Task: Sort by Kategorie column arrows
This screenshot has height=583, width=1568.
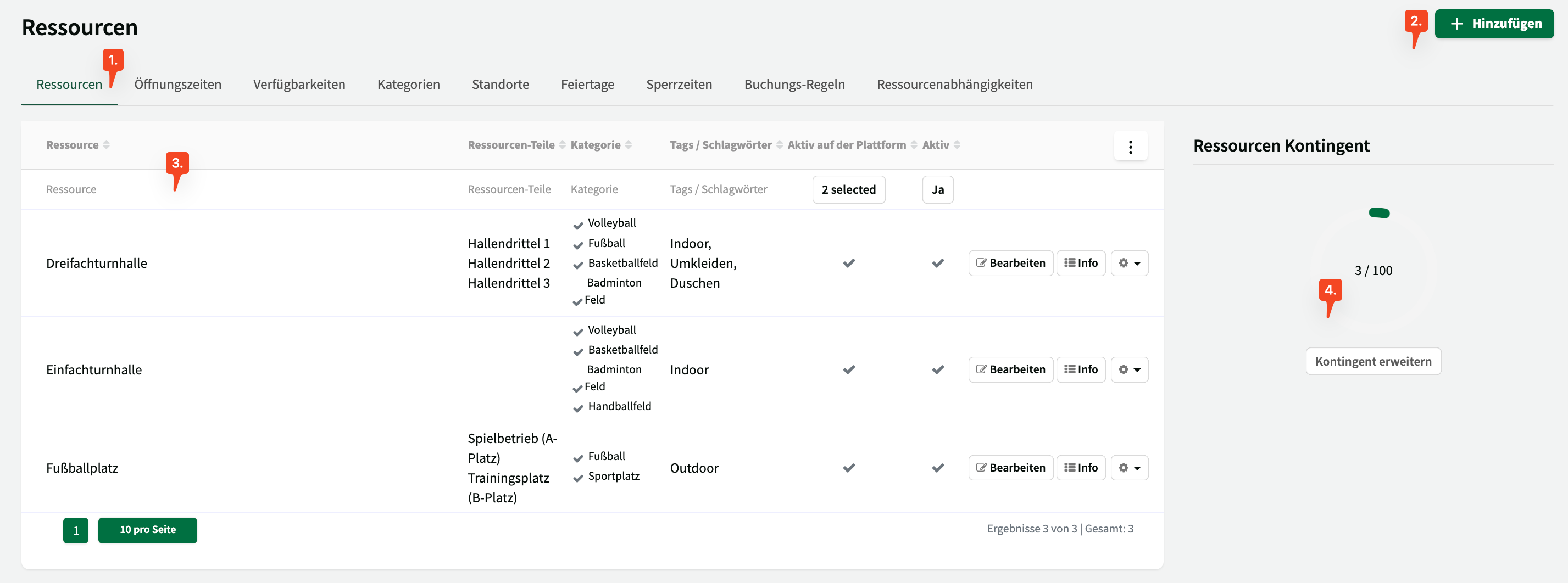Action: click(628, 145)
